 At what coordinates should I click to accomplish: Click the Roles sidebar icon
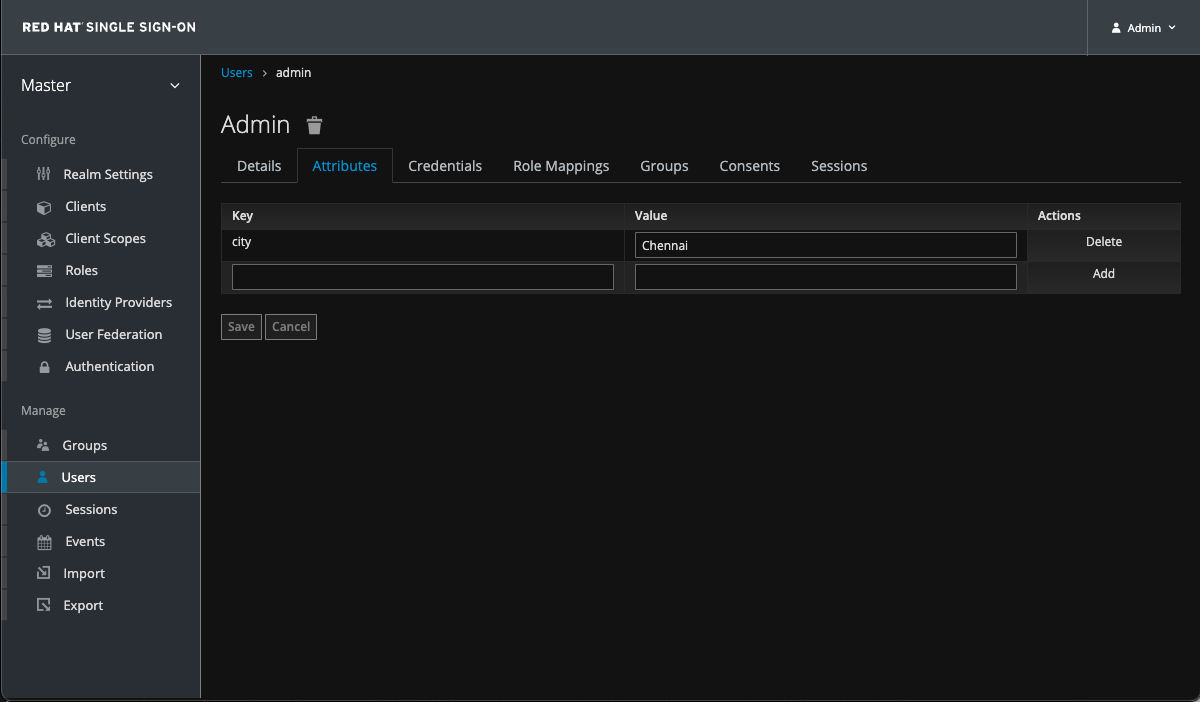[44, 270]
